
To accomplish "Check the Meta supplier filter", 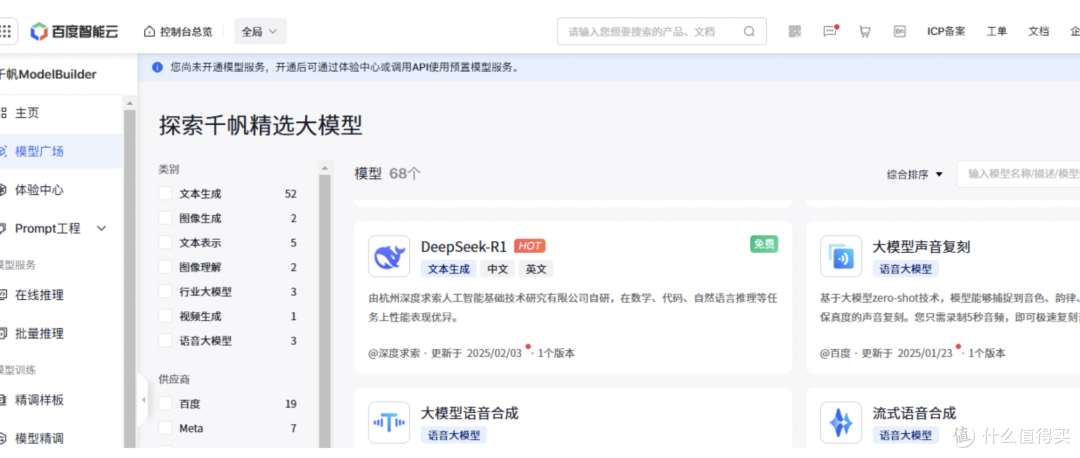I will coord(165,428).
